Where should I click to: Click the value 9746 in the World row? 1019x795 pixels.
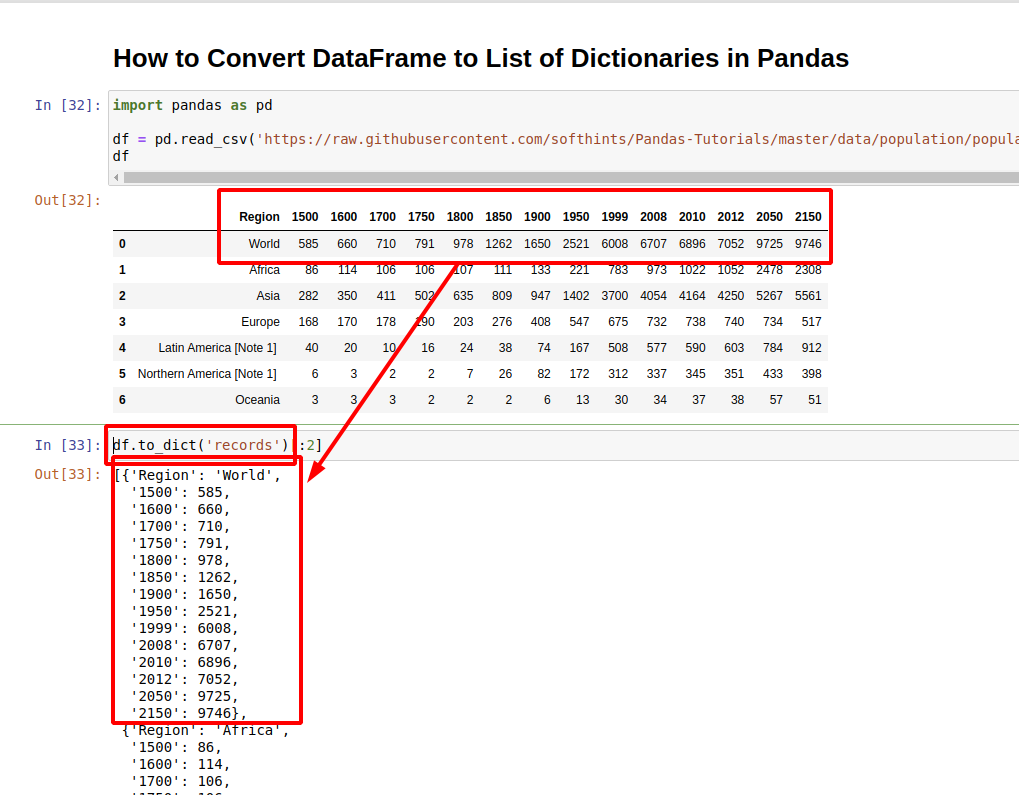click(x=807, y=243)
